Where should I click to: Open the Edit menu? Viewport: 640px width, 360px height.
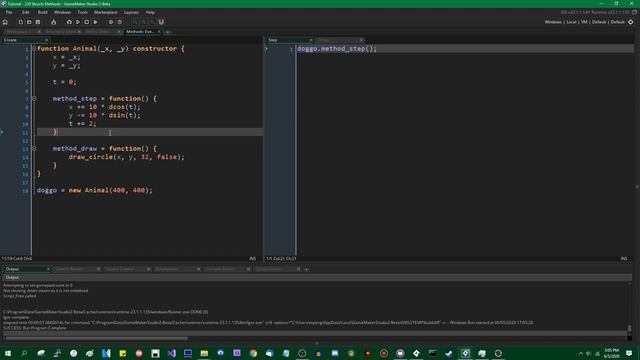coord(26,12)
